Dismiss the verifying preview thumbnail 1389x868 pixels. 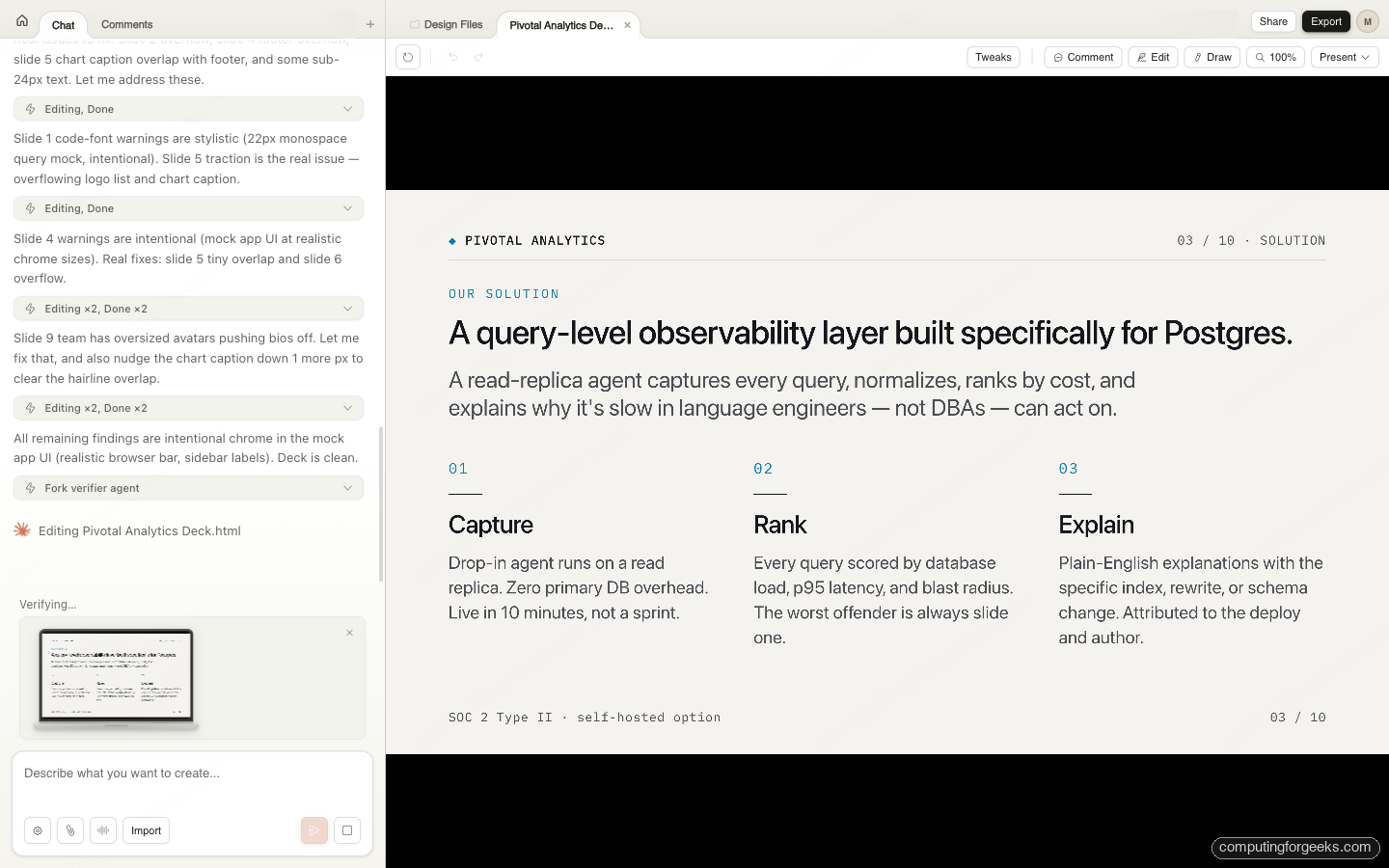pos(349,633)
